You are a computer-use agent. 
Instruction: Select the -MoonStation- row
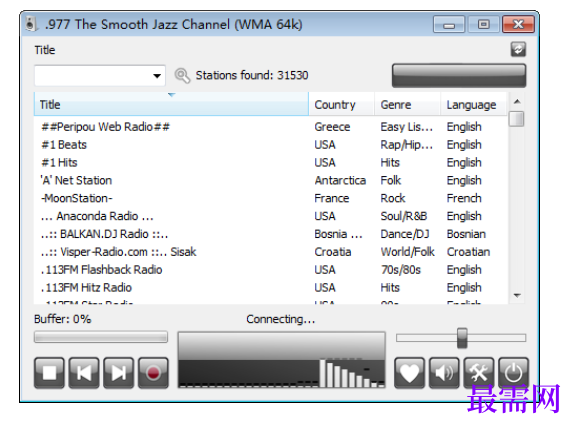[x=270, y=198]
